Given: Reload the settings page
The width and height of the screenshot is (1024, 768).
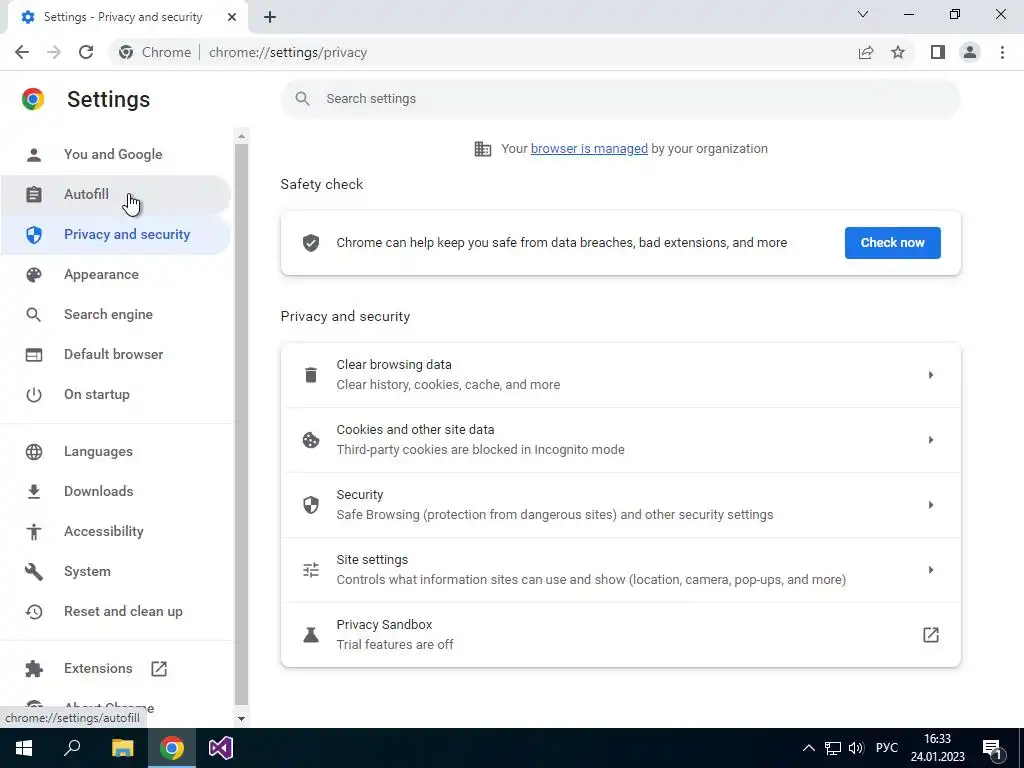Looking at the screenshot, I should (86, 52).
